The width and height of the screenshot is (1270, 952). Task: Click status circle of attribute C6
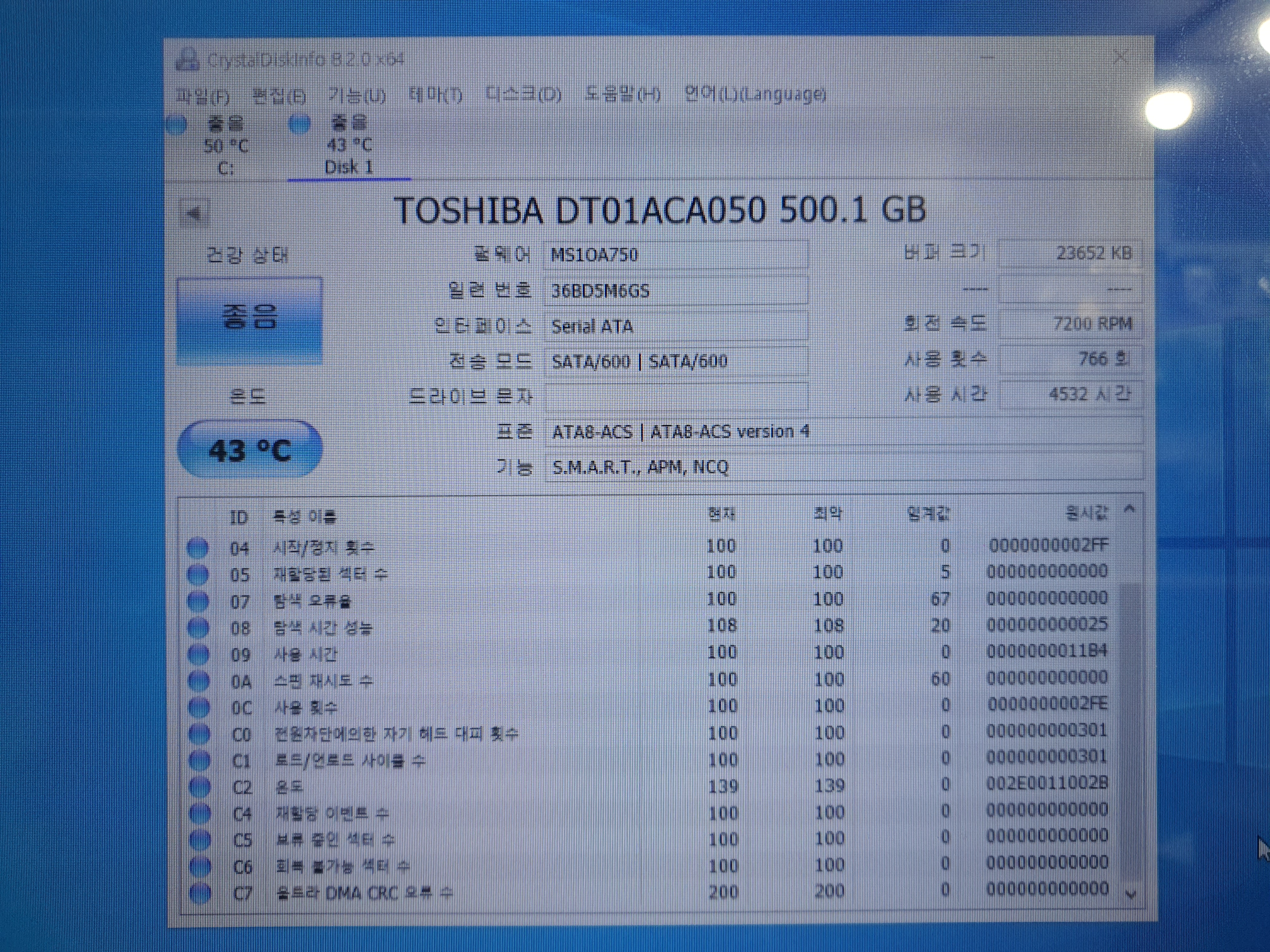click(200, 866)
